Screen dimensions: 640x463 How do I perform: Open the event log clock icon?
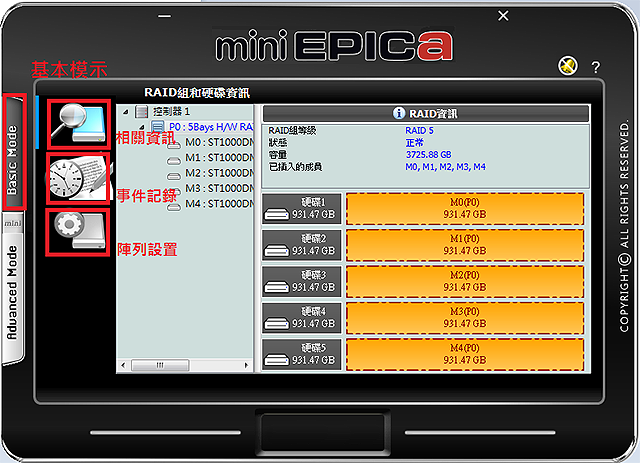pyautogui.click(x=78, y=178)
